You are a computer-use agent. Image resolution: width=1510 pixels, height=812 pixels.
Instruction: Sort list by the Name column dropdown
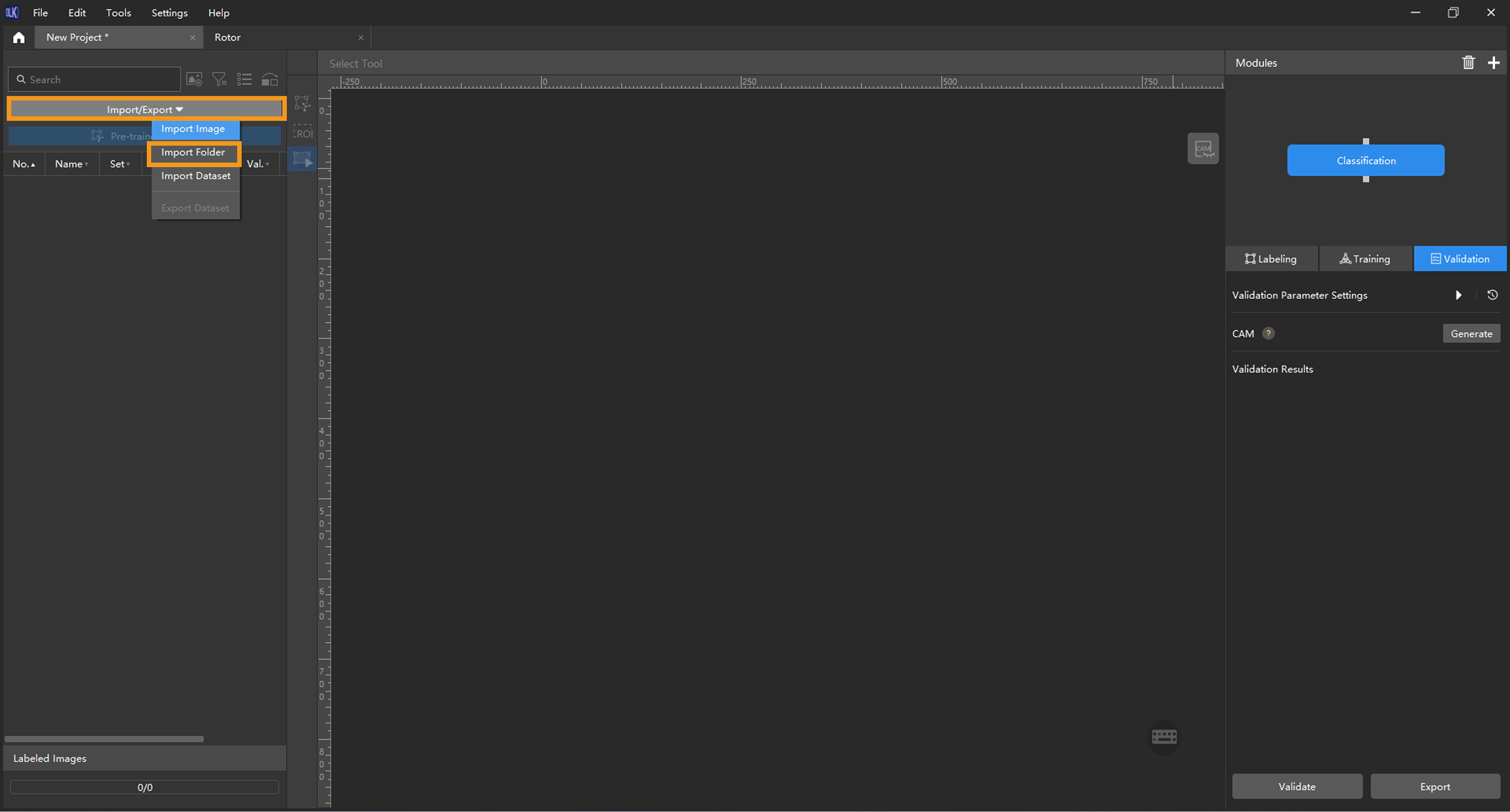72,164
